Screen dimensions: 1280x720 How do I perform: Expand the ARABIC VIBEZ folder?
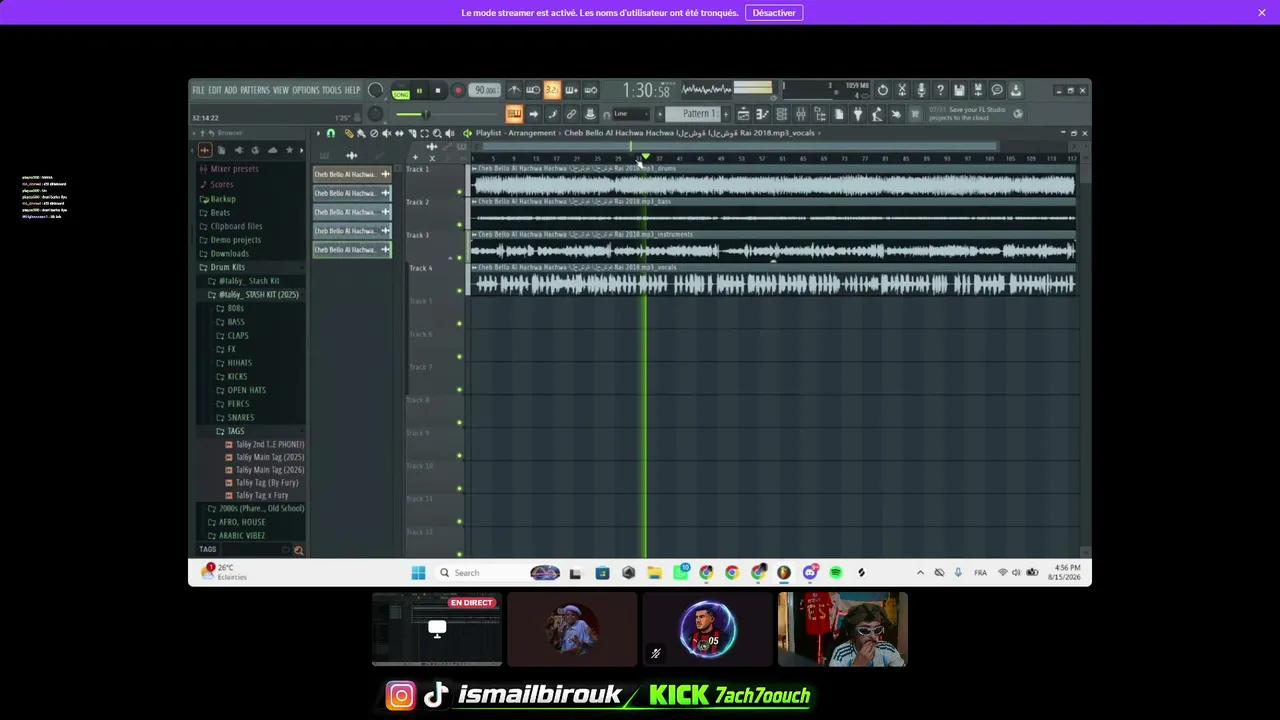tap(242, 536)
